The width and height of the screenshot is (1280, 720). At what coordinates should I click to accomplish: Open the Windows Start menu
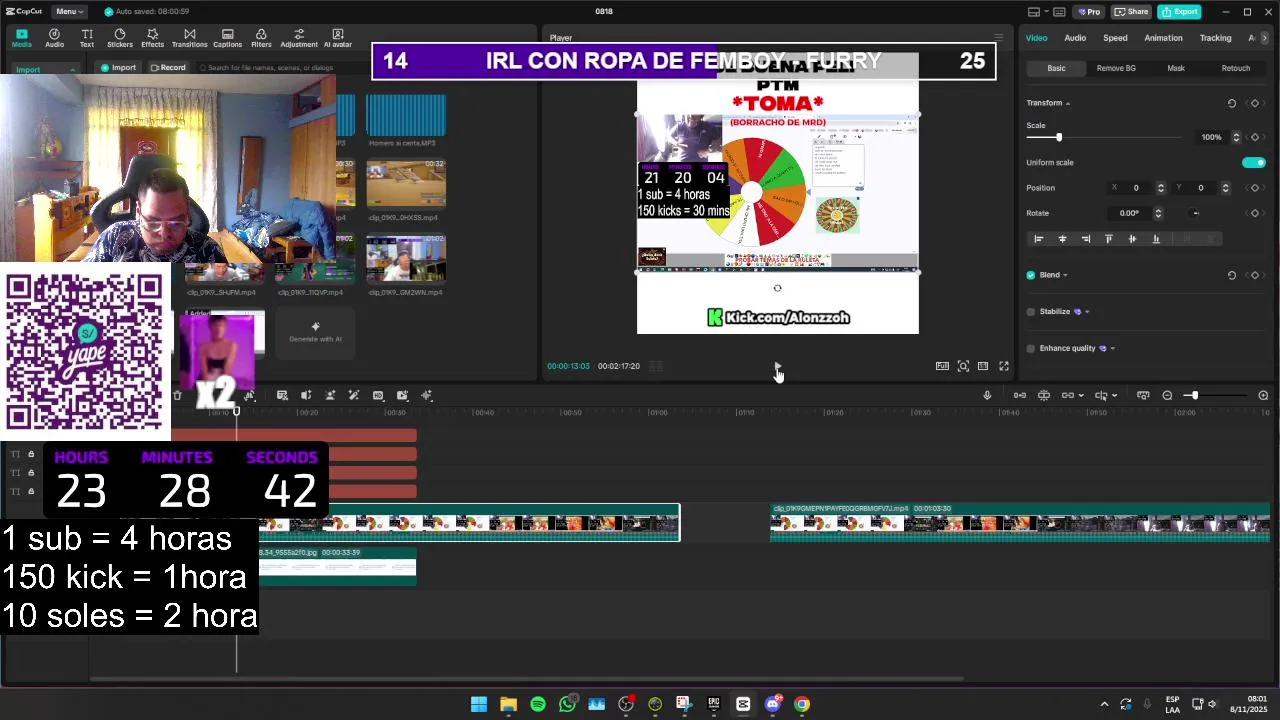tap(479, 704)
